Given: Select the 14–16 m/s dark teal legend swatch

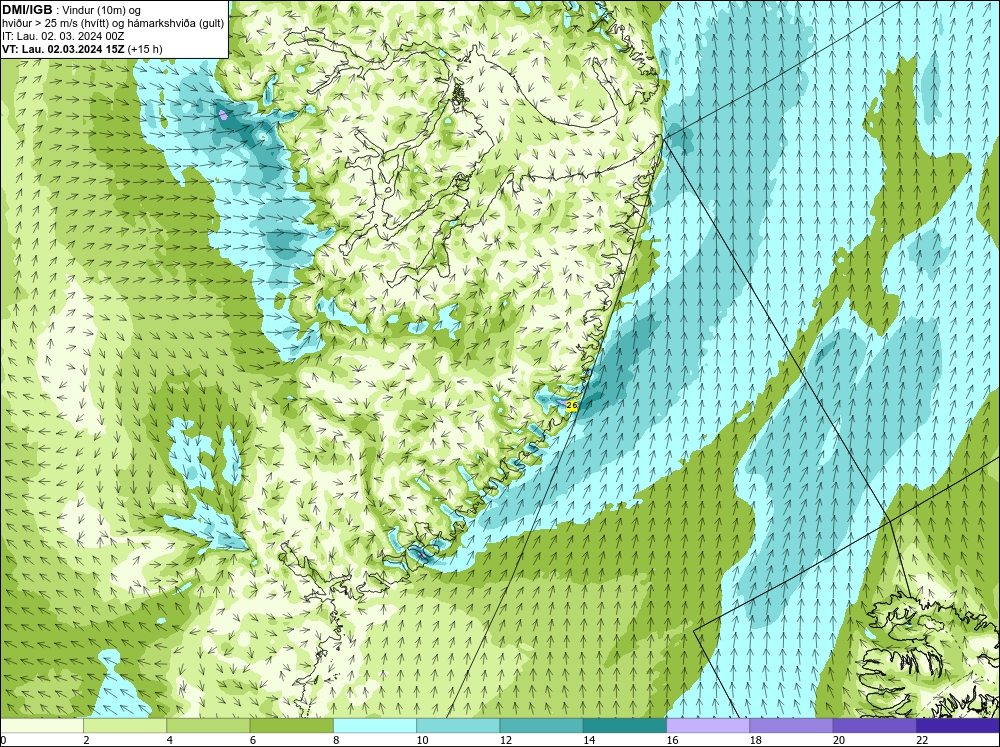Looking at the screenshot, I should pyautogui.click(x=624, y=726).
